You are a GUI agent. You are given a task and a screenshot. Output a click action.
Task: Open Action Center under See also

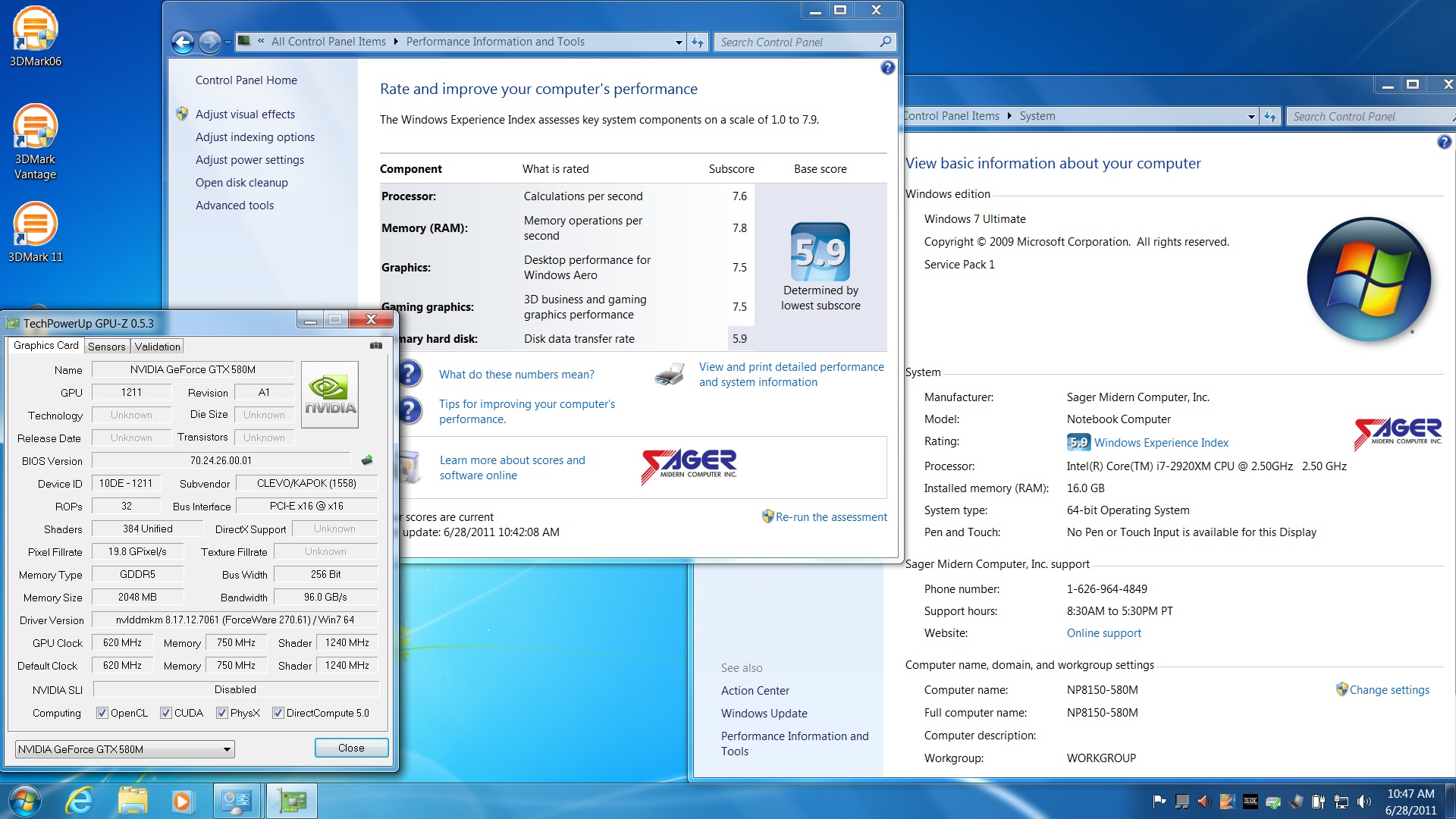tap(755, 691)
